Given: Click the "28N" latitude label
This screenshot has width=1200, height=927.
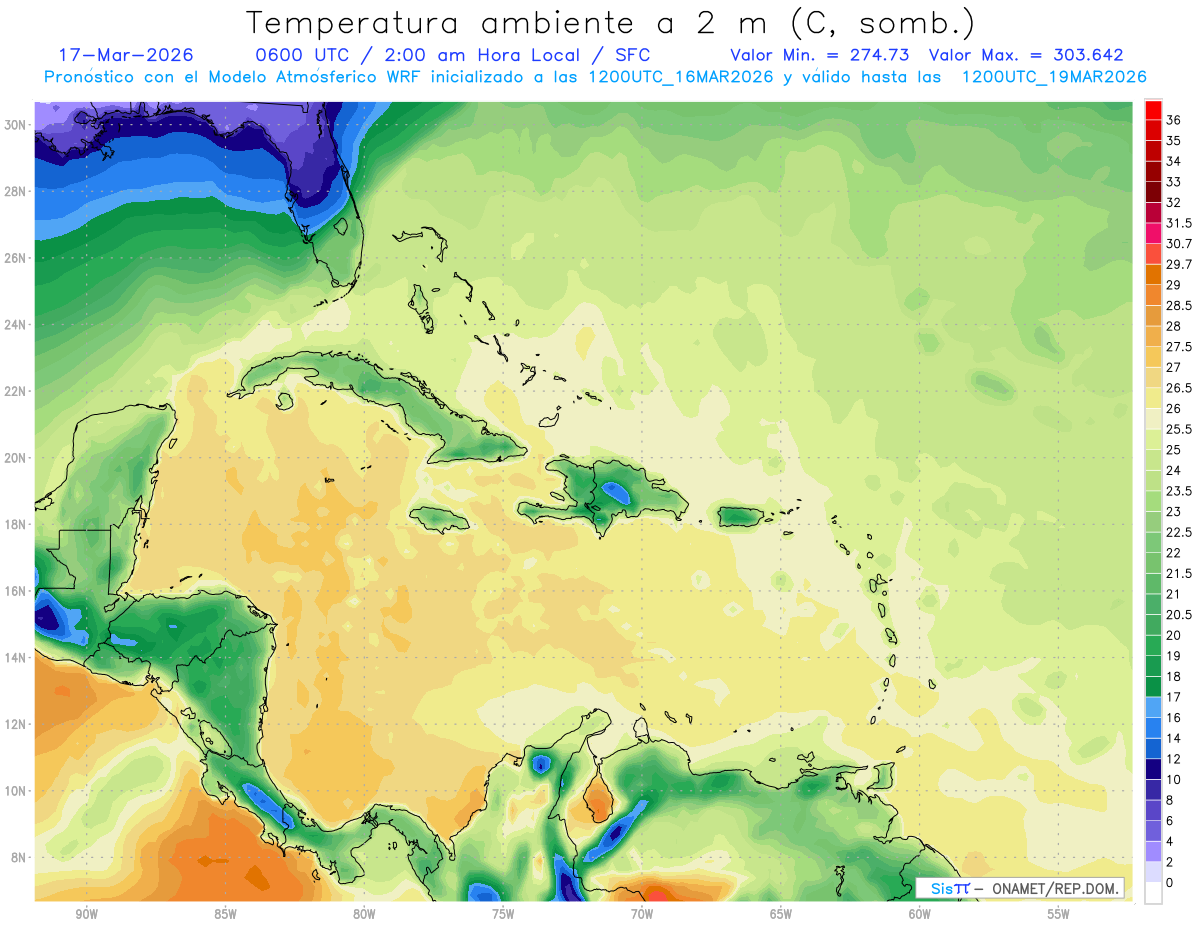Looking at the screenshot, I should (x=16, y=191).
